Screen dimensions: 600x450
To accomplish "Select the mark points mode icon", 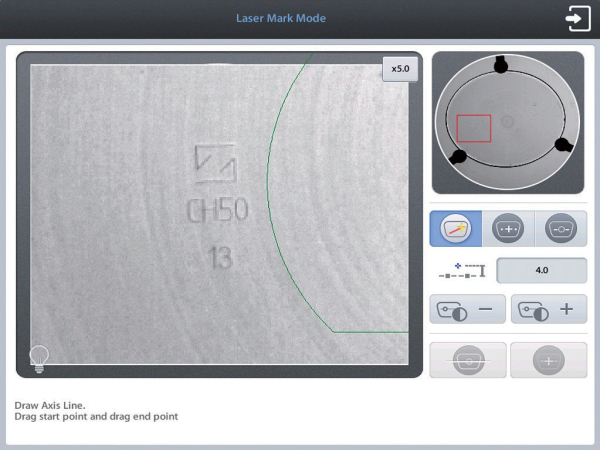I will pos(508,228).
